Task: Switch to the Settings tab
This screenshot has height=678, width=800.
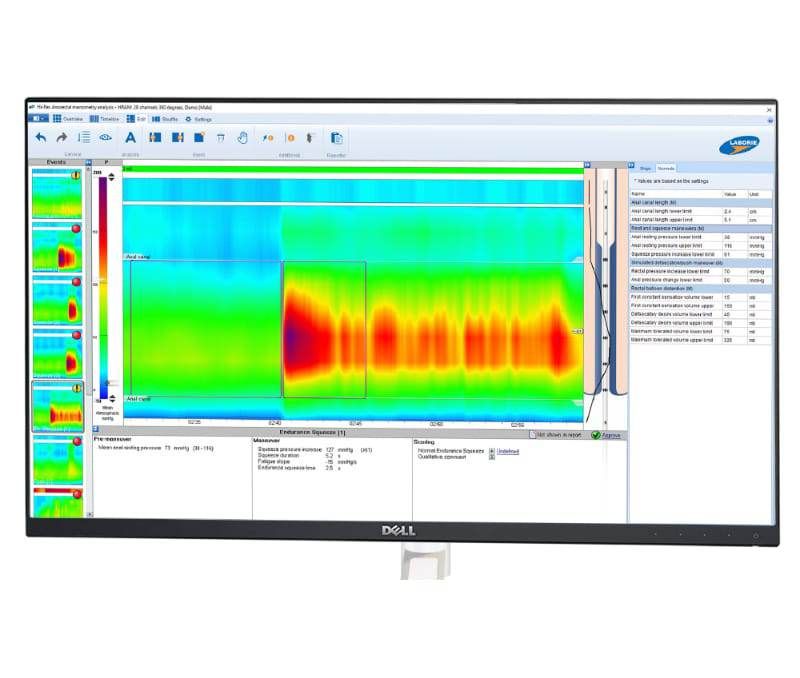Action: pyautogui.click(x=198, y=118)
